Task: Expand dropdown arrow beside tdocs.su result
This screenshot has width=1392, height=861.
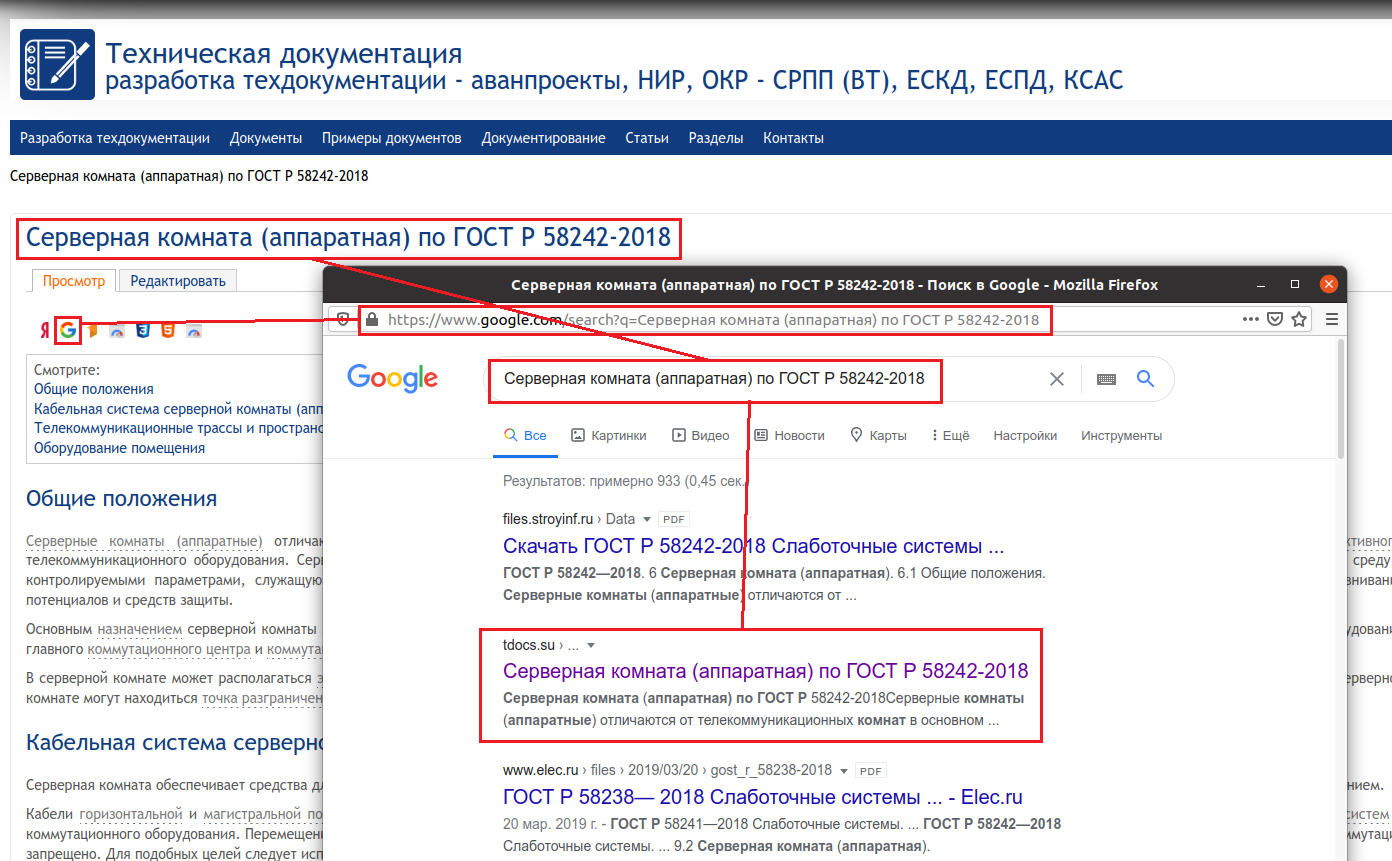Action: tap(591, 645)
